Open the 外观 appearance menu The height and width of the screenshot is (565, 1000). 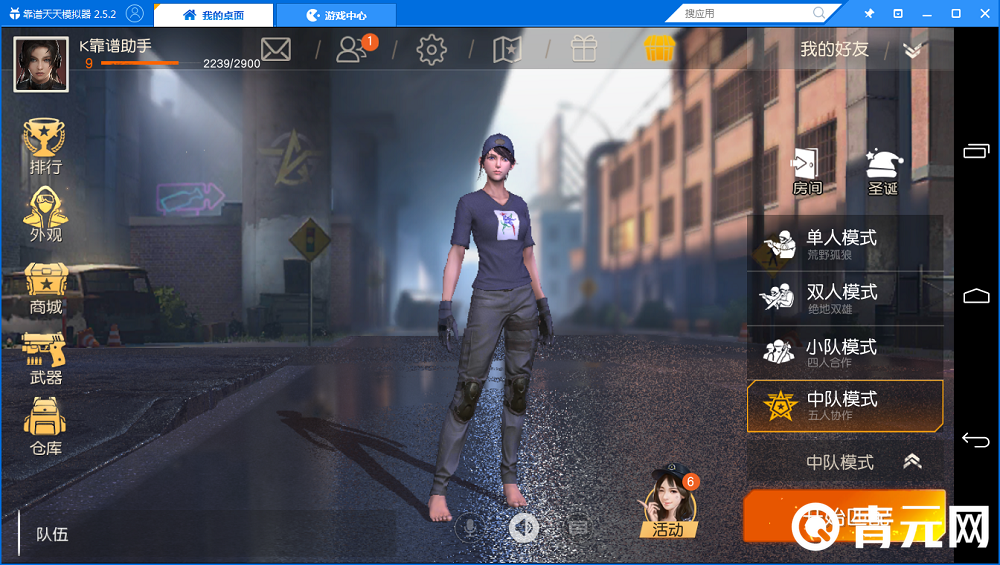pyautogui.click(x=45, y=215)
